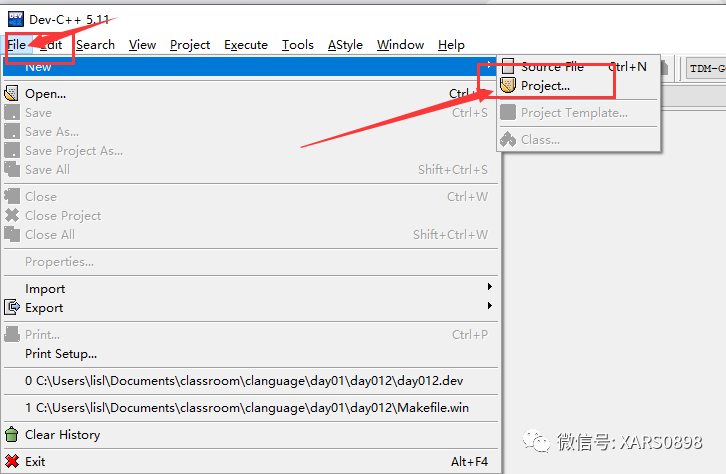The width and height of the screenshot is (726, 474).
Task: Click the Close file icon
Action: coord(12,196)
